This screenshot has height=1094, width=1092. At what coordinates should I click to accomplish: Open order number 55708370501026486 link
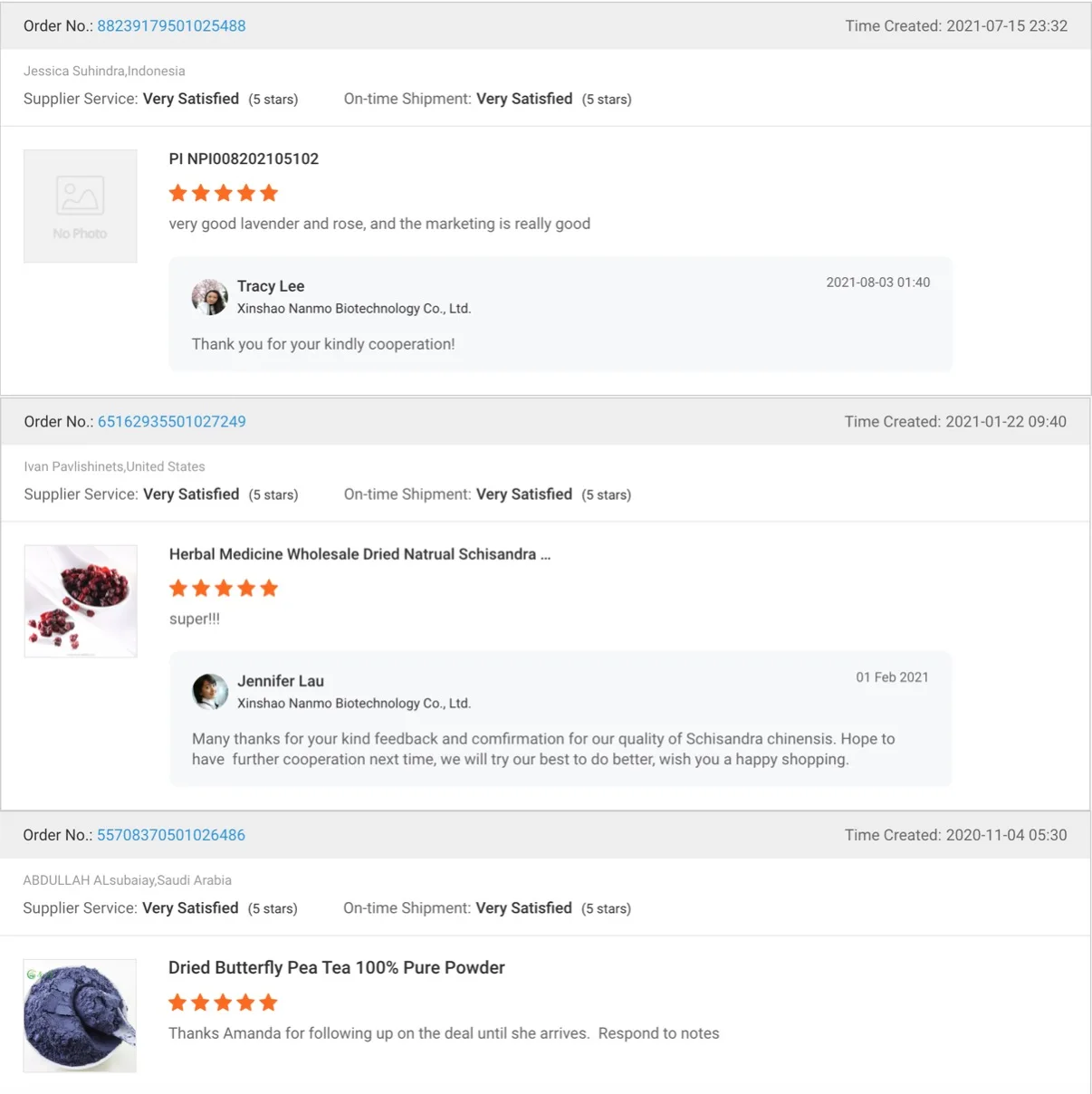click(x=171, y=835)
